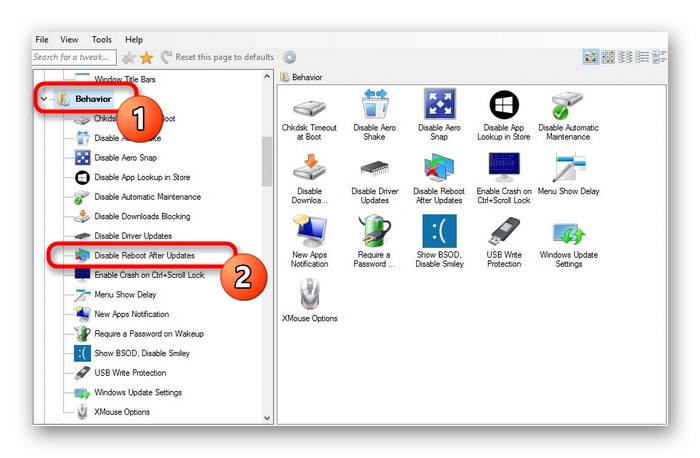This screenshot has width=700, height=458.
Task: Switch to the fourth details view mode
Action: (642, 57)
